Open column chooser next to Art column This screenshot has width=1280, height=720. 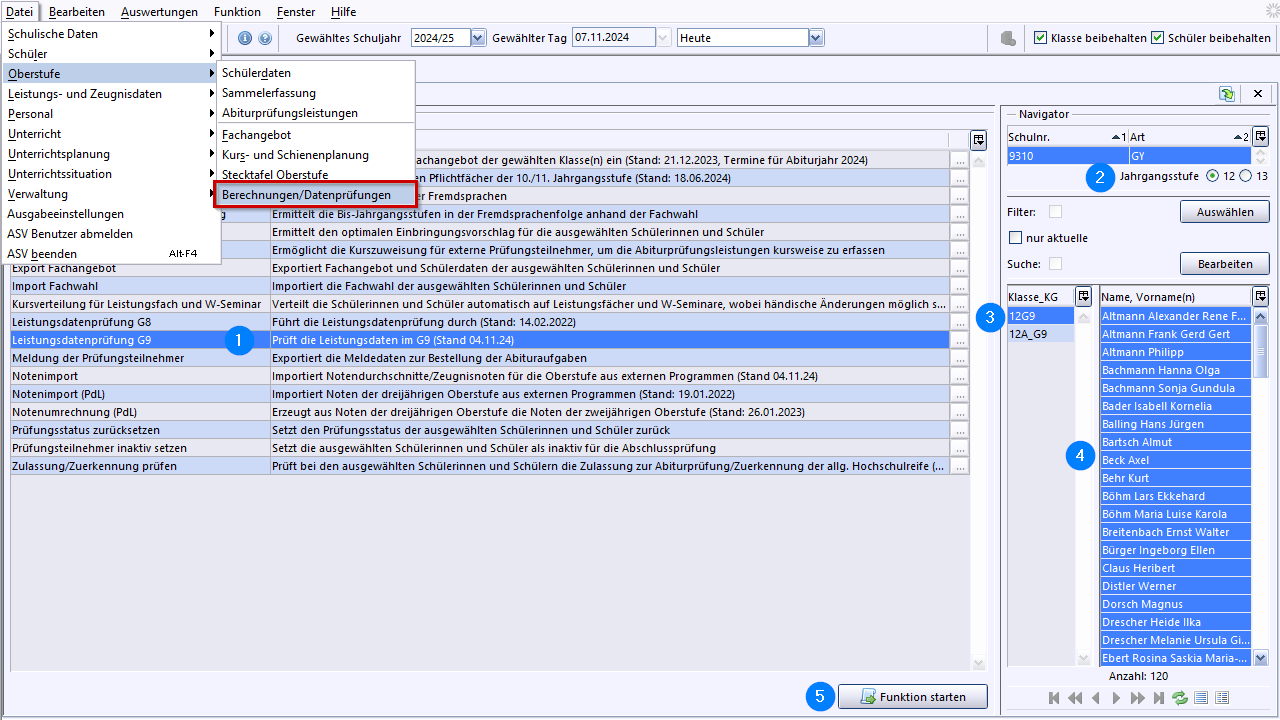1260,136
